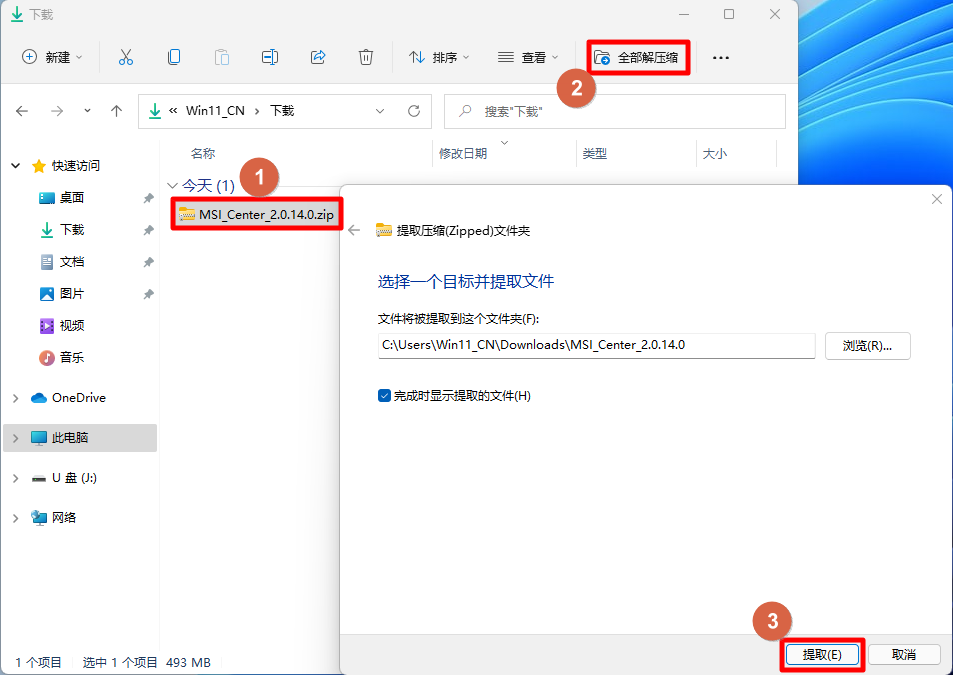Toggle the 完成时显示提取的文件 checkbox
Image resolution: width=953 pixels, height=675 pixels.
coord(384,396)
